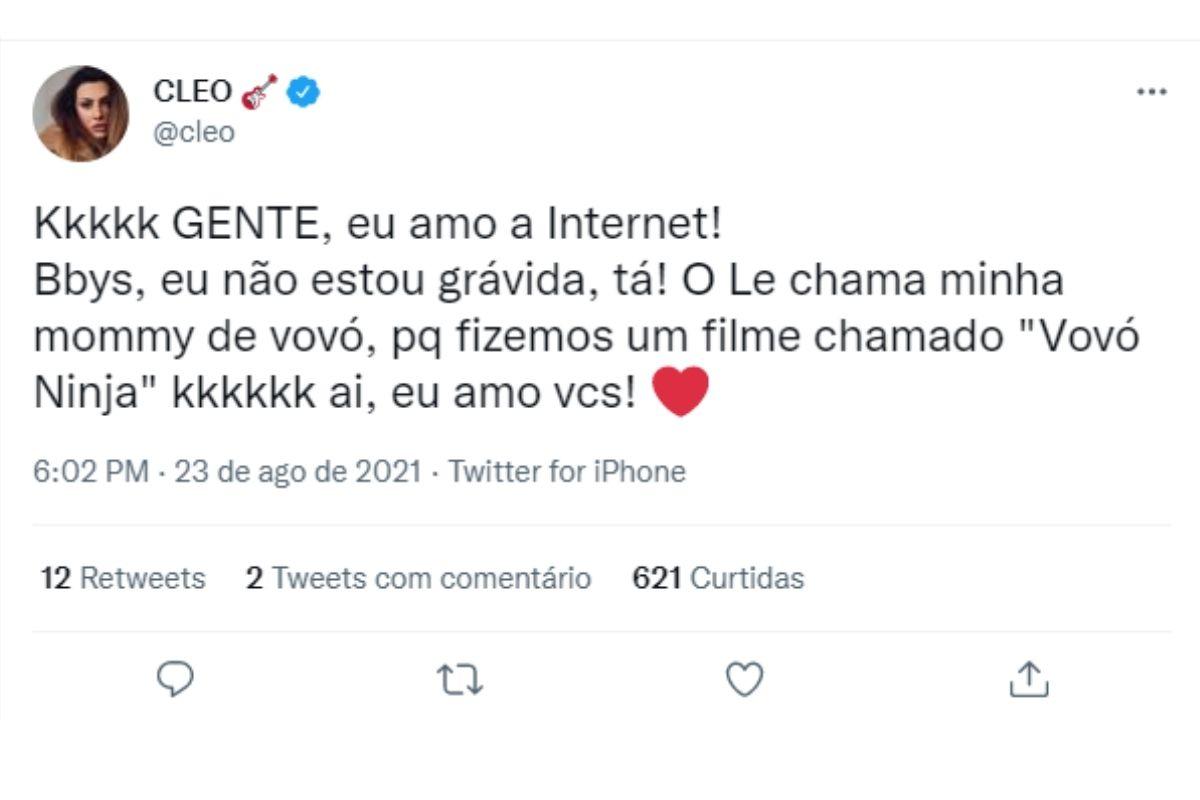Viewport: 1200px width, 800px height.
Task: Open the CLEO display name link
Action: tap(192, 93)
